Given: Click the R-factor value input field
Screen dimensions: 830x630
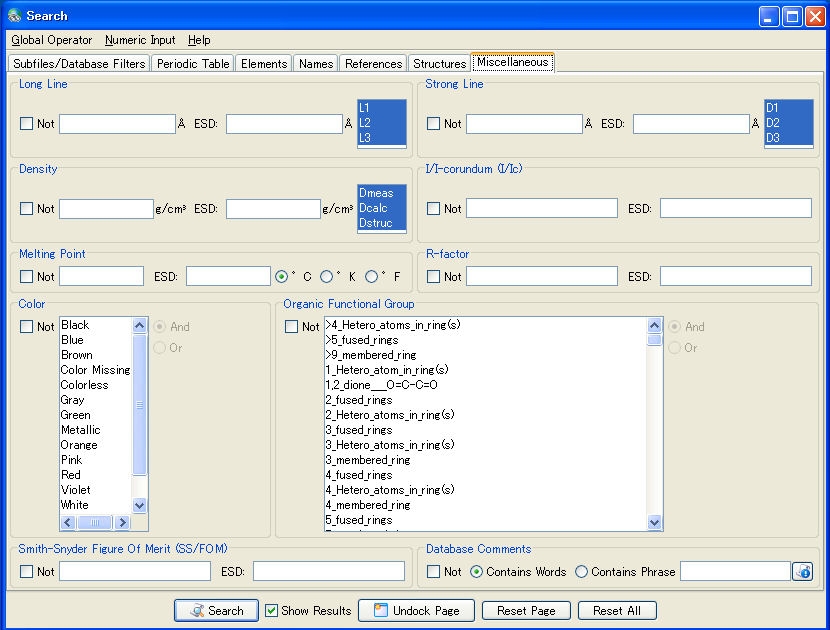Looking at the screenshot, I should pyautogui.click(x=542, y=276).
